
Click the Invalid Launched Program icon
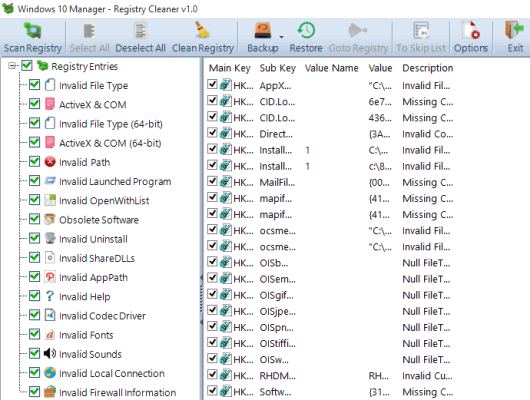[50, 181]
